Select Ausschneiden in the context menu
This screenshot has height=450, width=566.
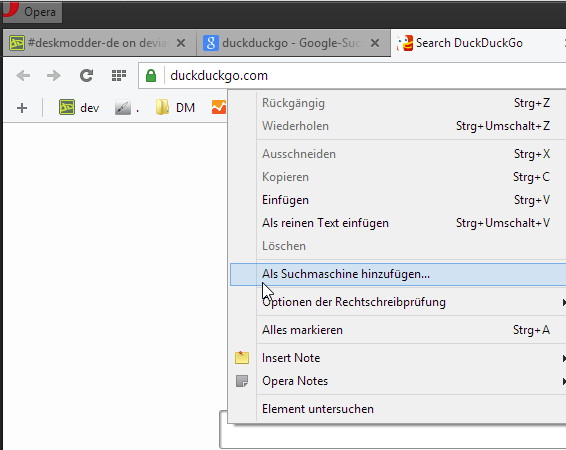pos(398,154)
